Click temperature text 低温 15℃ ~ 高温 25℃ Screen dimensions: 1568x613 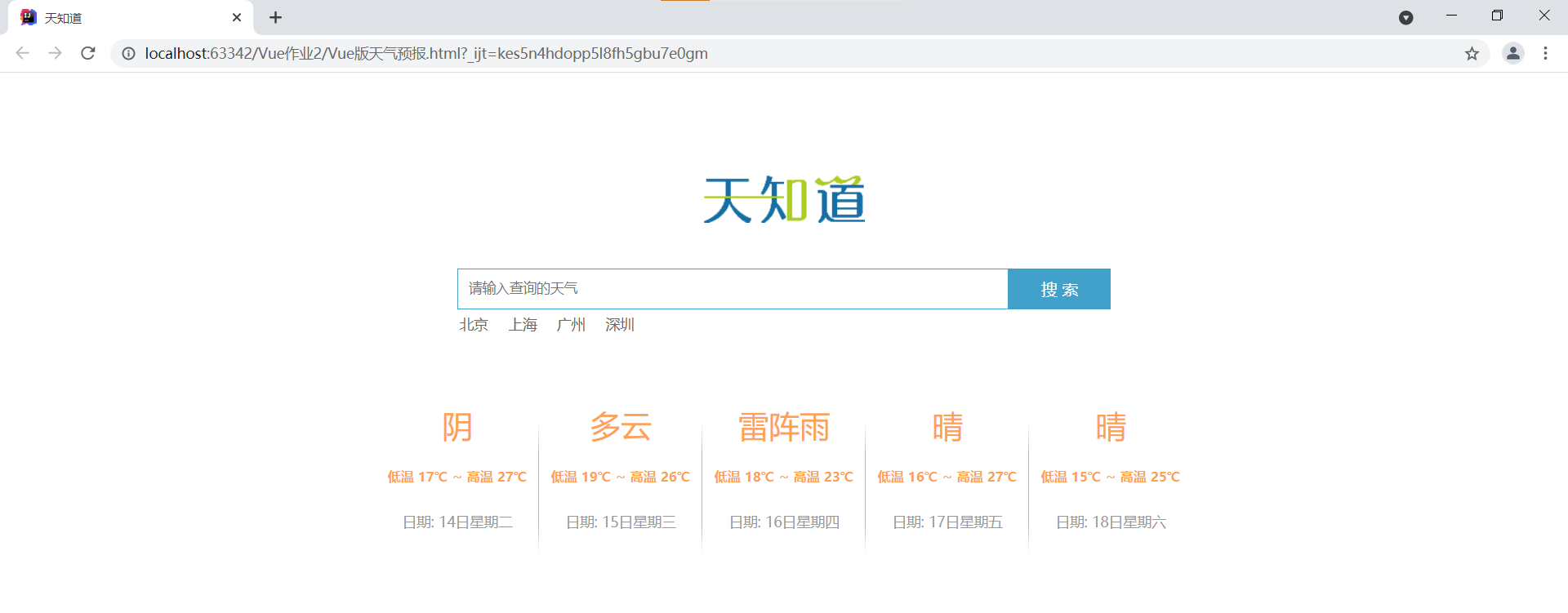pos(1111,477)
